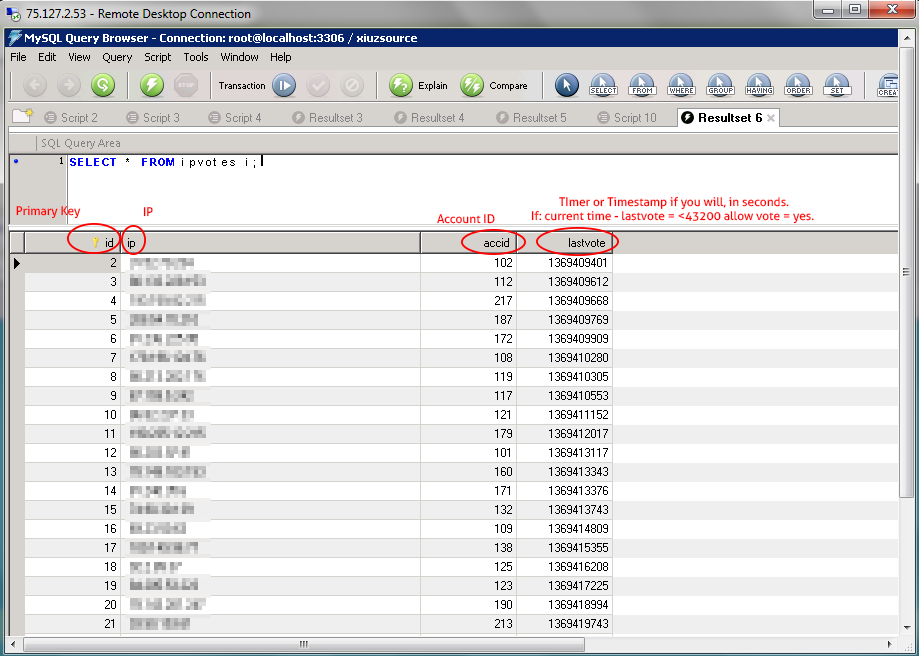Sort by the lastvote column header
Image resolution: width=919 pixels, height=656 pixels.
point(564,243)
